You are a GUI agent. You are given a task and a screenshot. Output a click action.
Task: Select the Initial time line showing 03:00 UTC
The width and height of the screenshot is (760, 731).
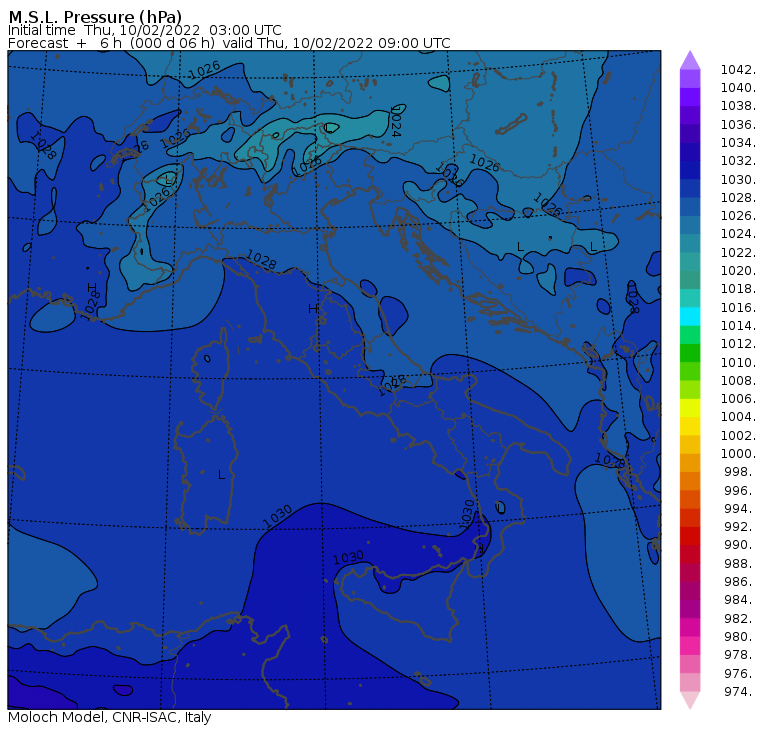pyautogui.click(x=144, y=30)
